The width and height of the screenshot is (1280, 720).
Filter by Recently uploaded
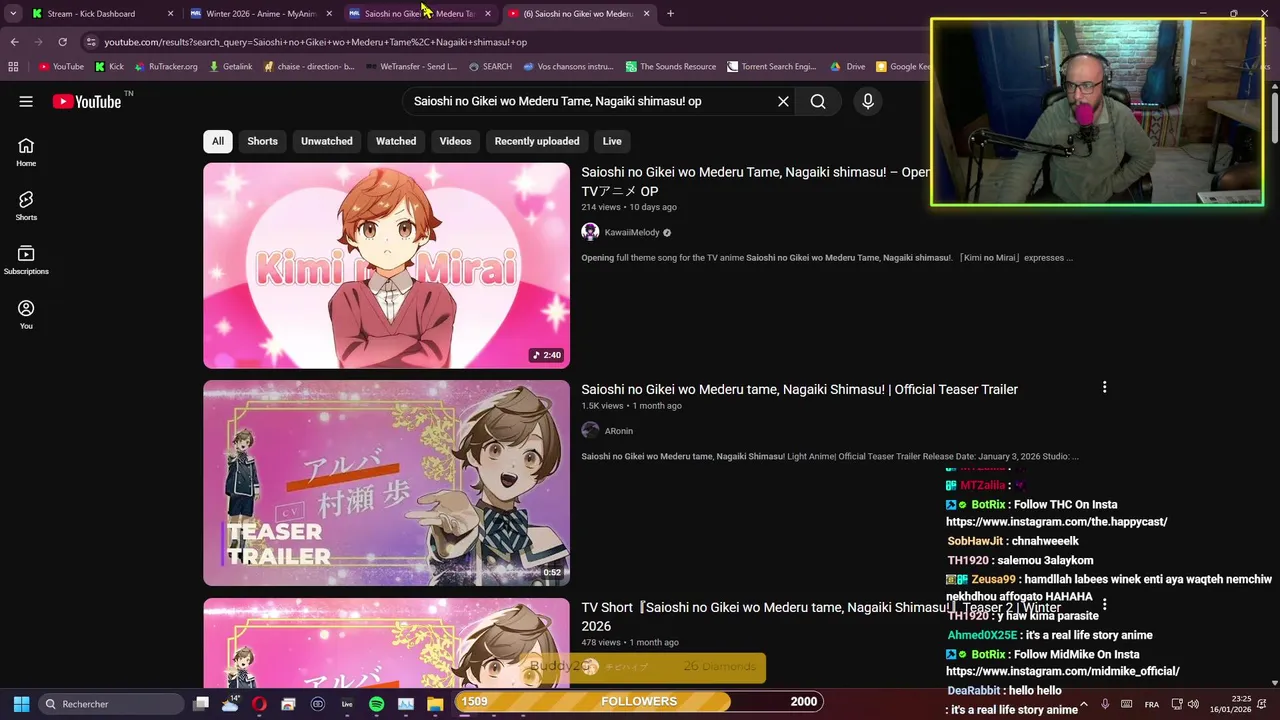pos(537,141)
